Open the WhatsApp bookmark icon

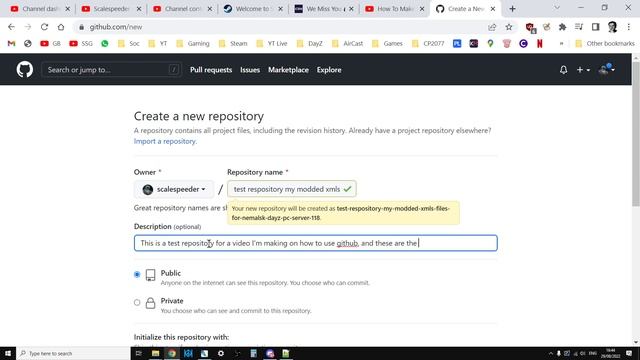(x=105, y=43)
